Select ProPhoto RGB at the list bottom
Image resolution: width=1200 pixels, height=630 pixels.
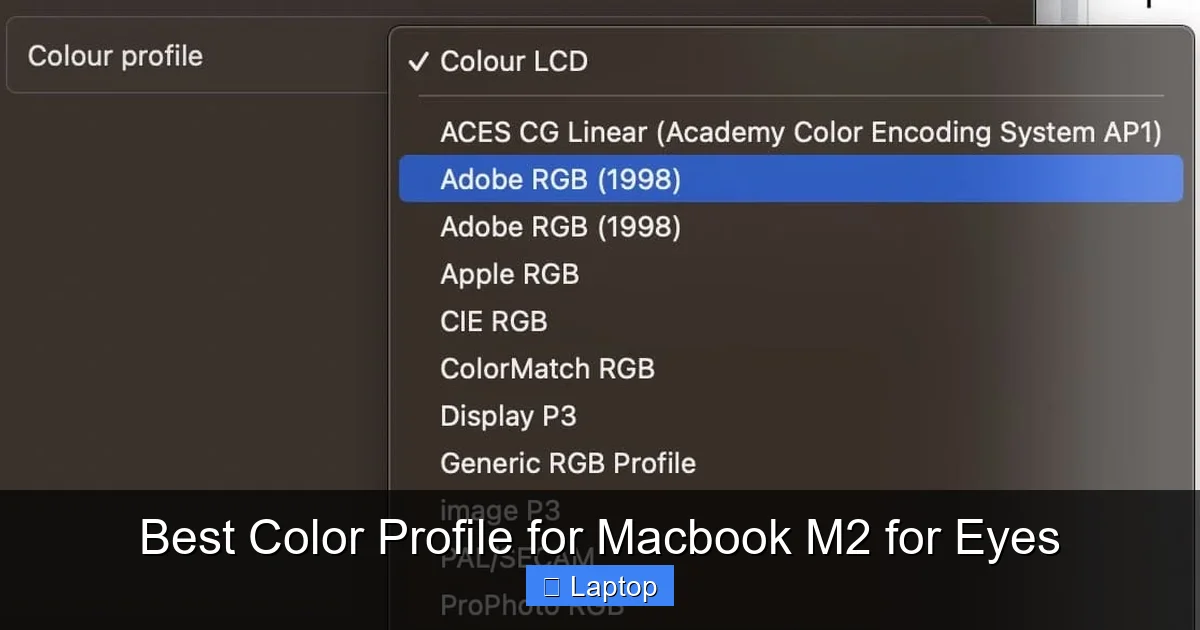(530, 605)
